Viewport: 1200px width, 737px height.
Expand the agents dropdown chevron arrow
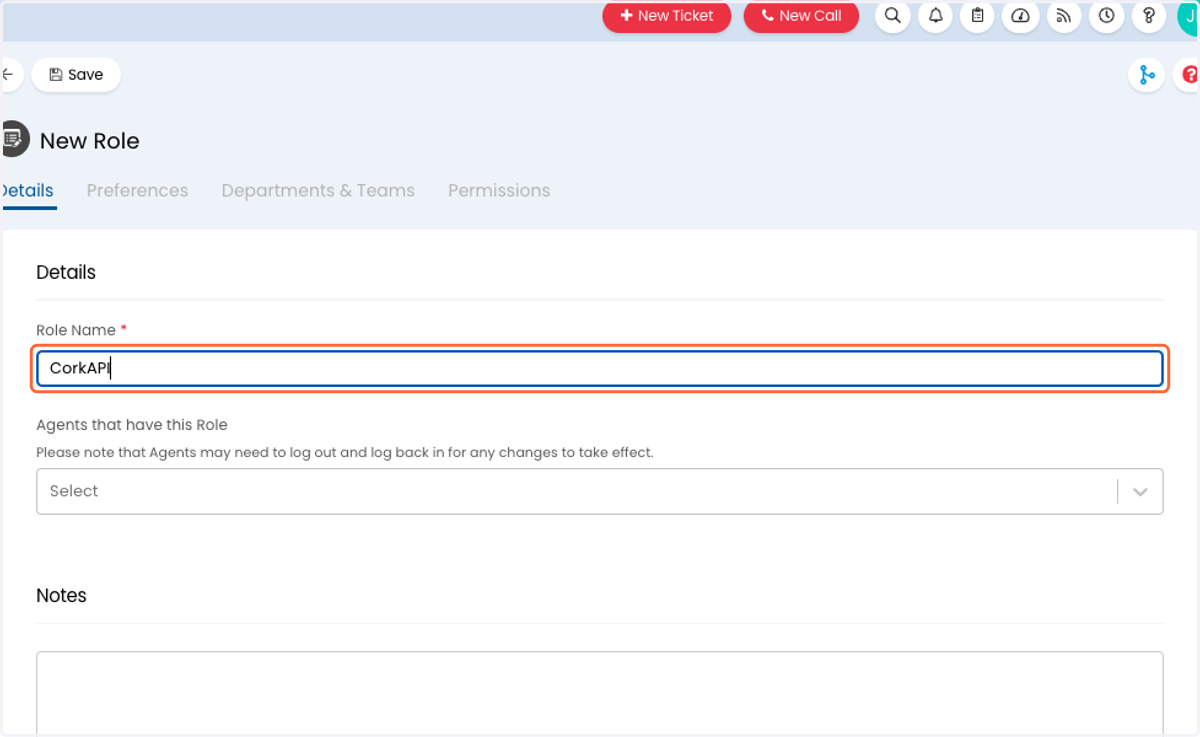tap(1140, 492)
